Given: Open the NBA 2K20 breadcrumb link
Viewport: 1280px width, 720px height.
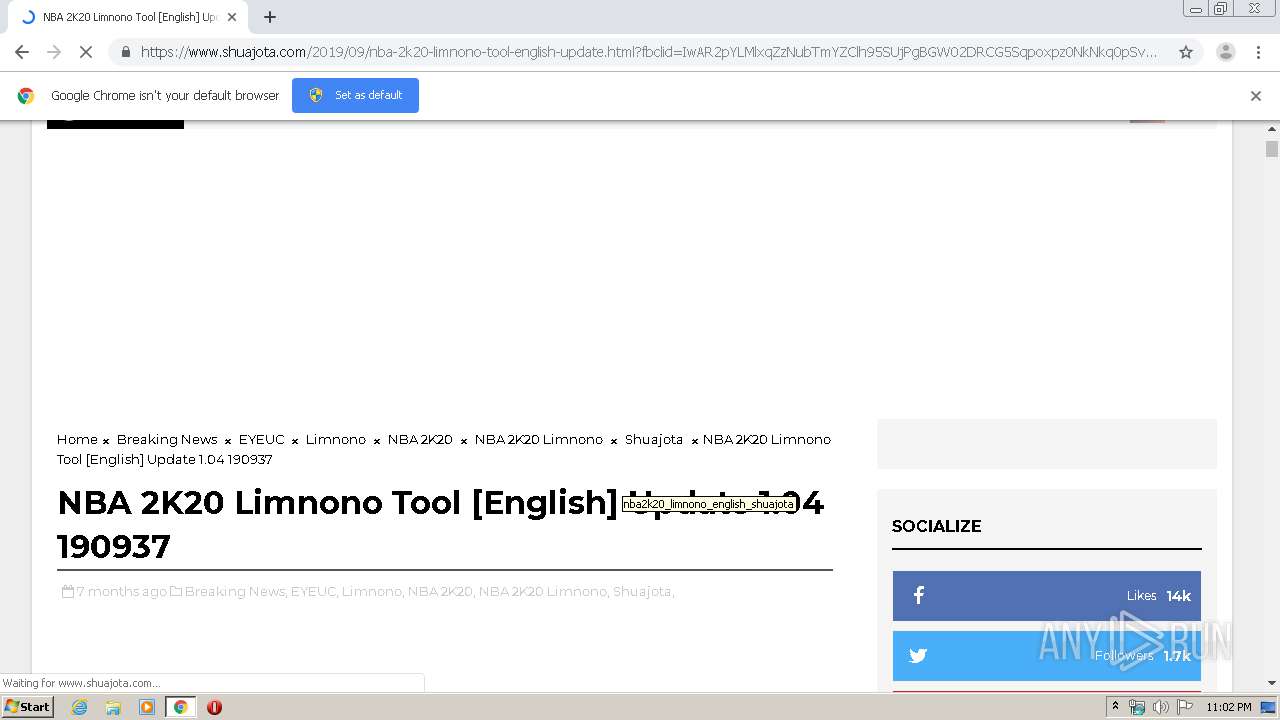Looking at the screenshot, I should coord(420,439).
